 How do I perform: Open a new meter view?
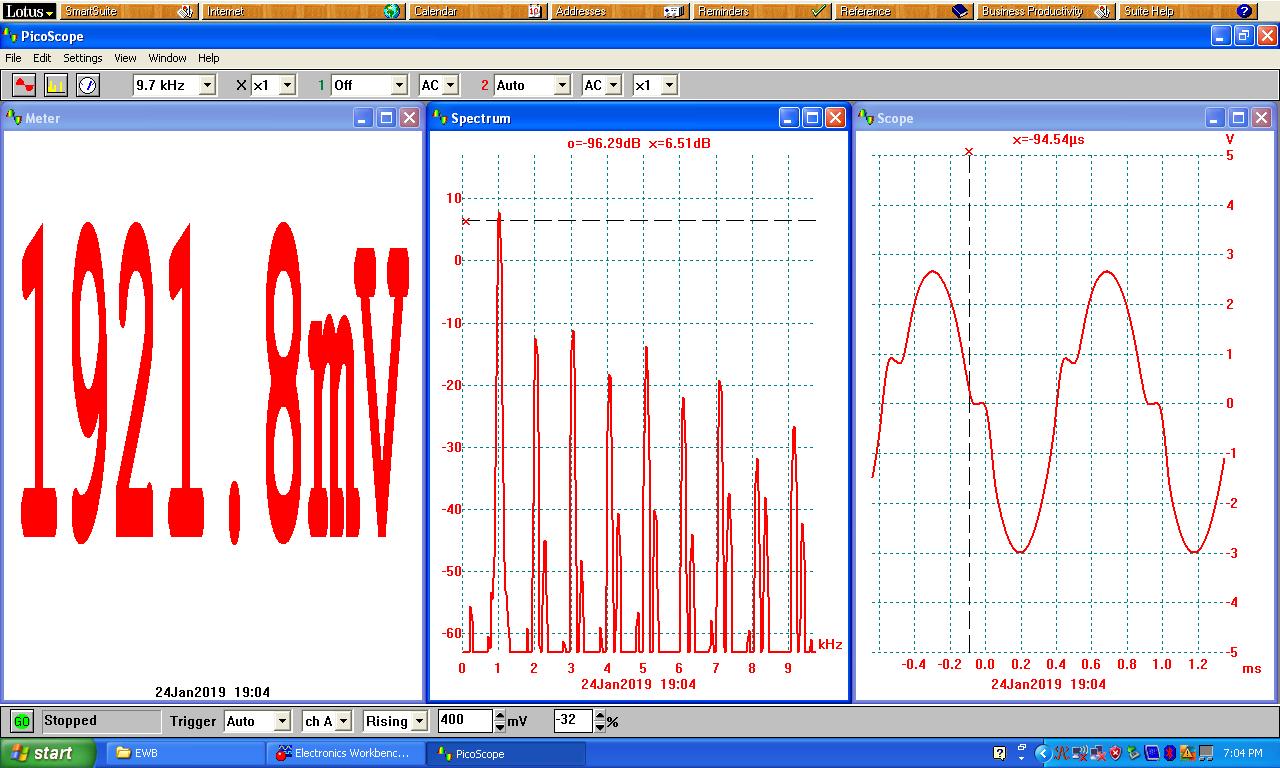(x=88, y=85)
